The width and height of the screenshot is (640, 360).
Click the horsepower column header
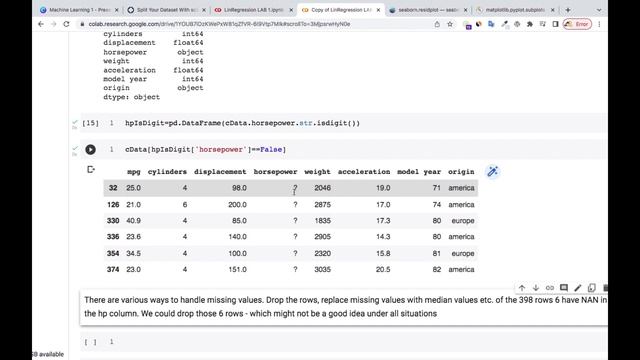(275, 172)
